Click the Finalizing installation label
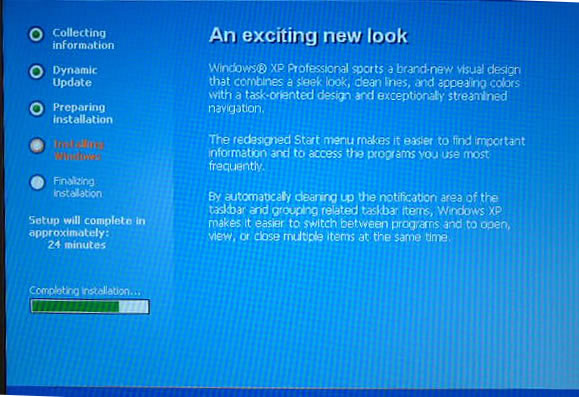579x397 pixels. [x=78, y=187]
